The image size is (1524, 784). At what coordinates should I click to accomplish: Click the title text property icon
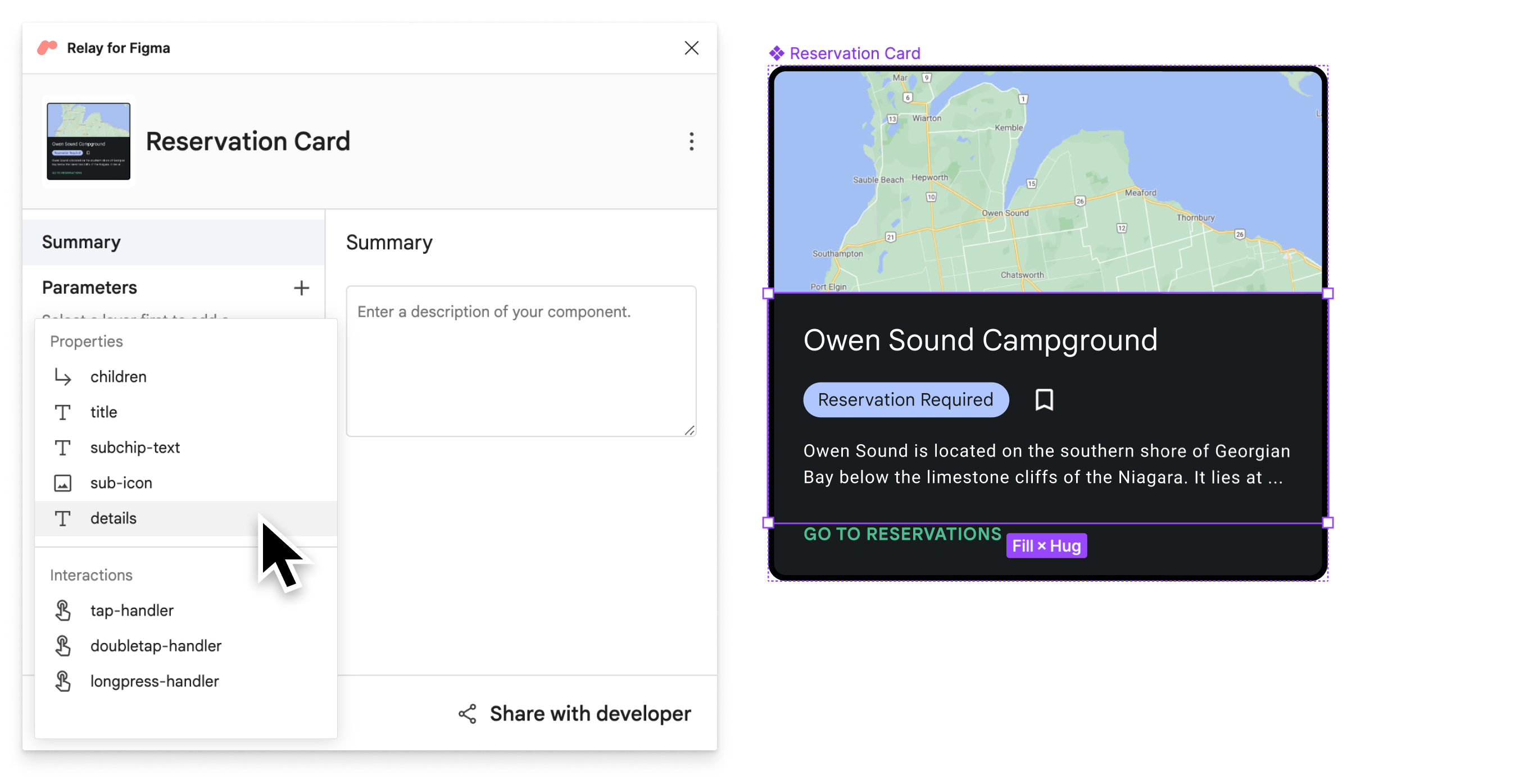pyautogui.click(x=63, y=412)
